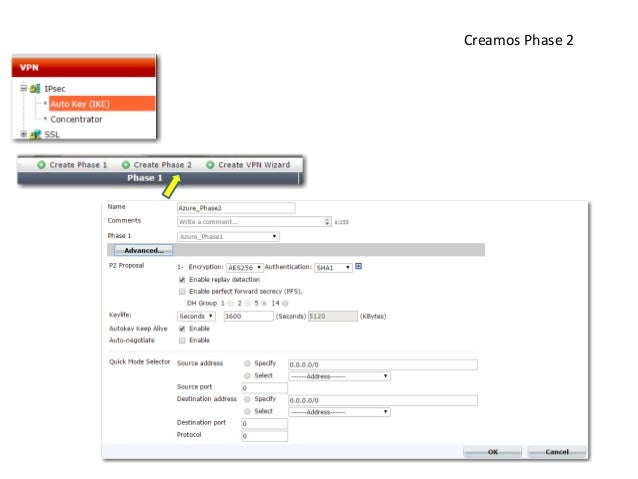Expand the SSL tree node
638x479 pixels.
tap(24, 134)
